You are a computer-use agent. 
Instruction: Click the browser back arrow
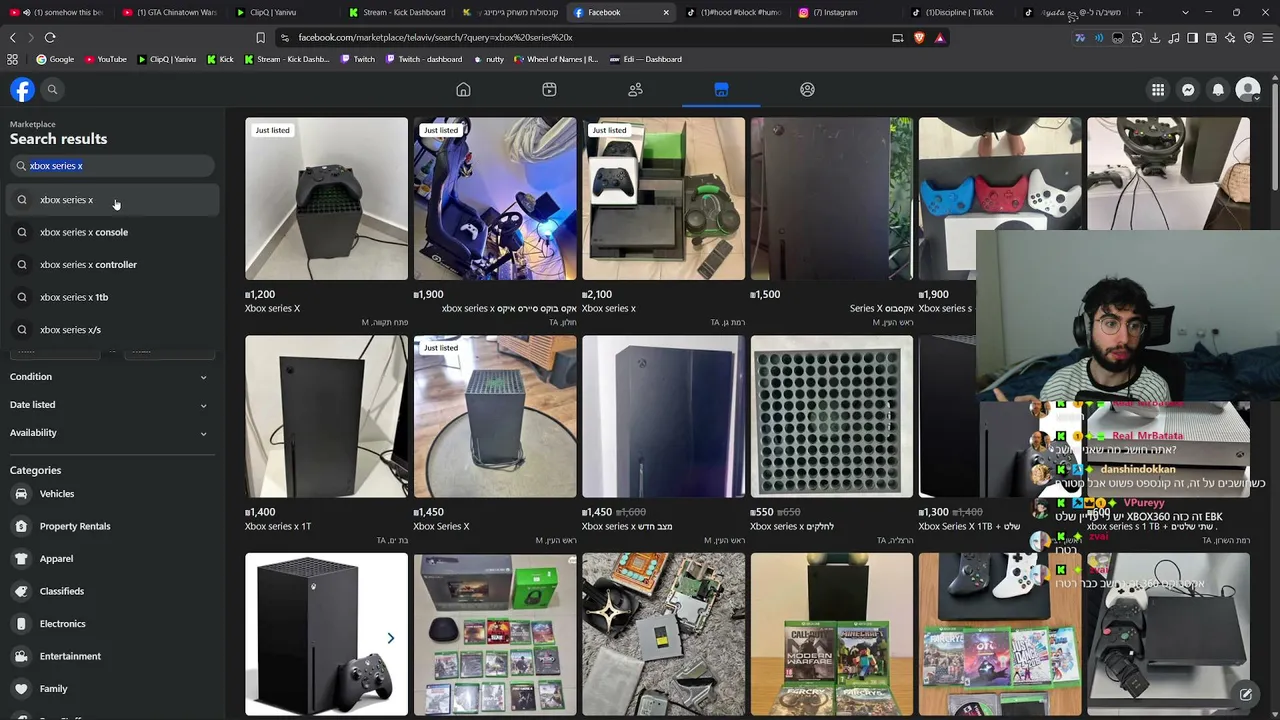pyautogui.click(x=12, y=38)
